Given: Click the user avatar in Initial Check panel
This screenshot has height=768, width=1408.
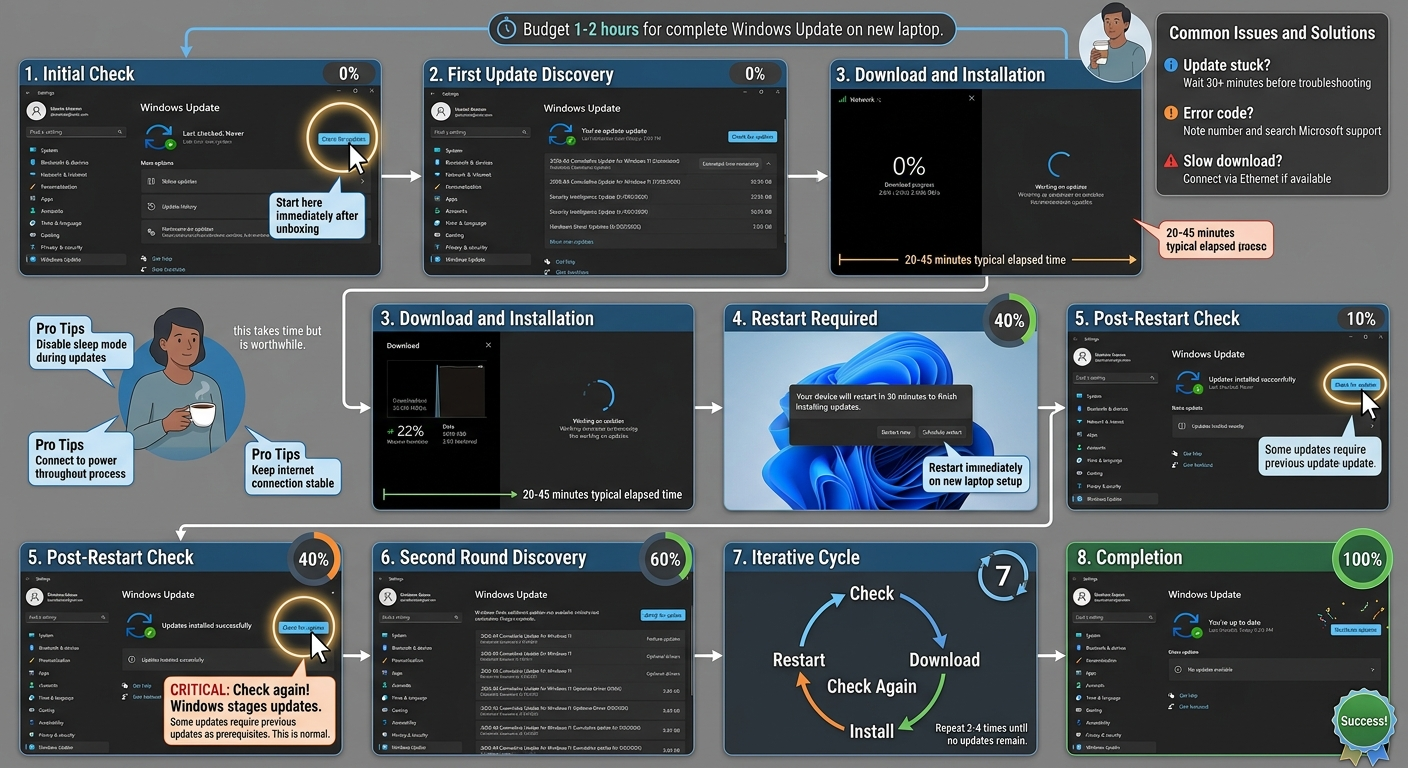Looking at the screenshot, I should (36, 110).
